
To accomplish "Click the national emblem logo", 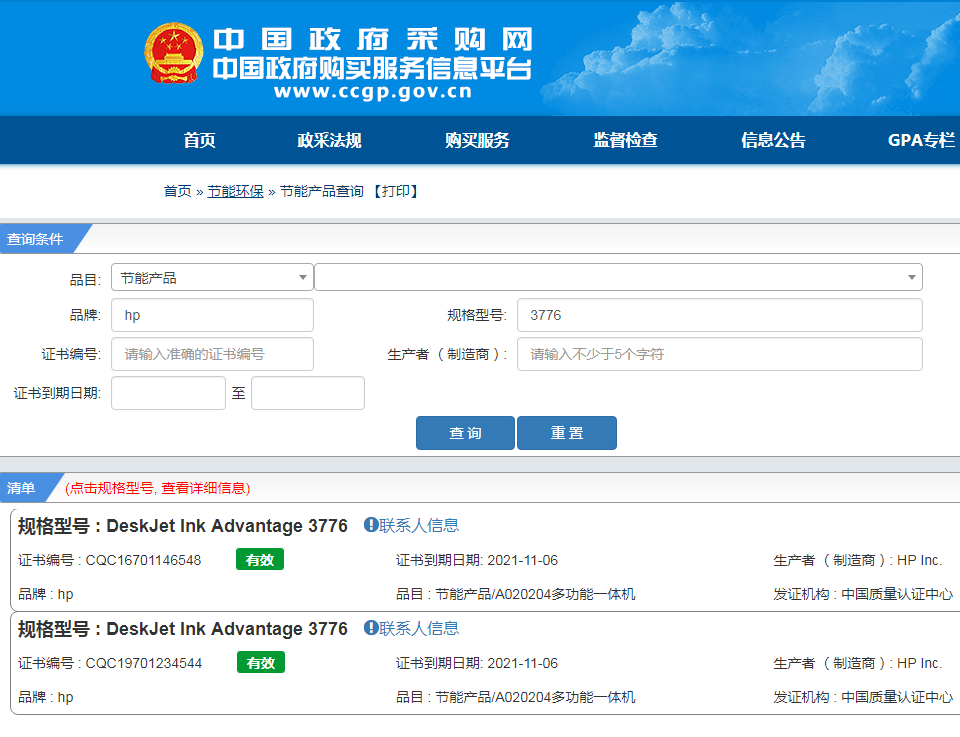I will (173, 54).
